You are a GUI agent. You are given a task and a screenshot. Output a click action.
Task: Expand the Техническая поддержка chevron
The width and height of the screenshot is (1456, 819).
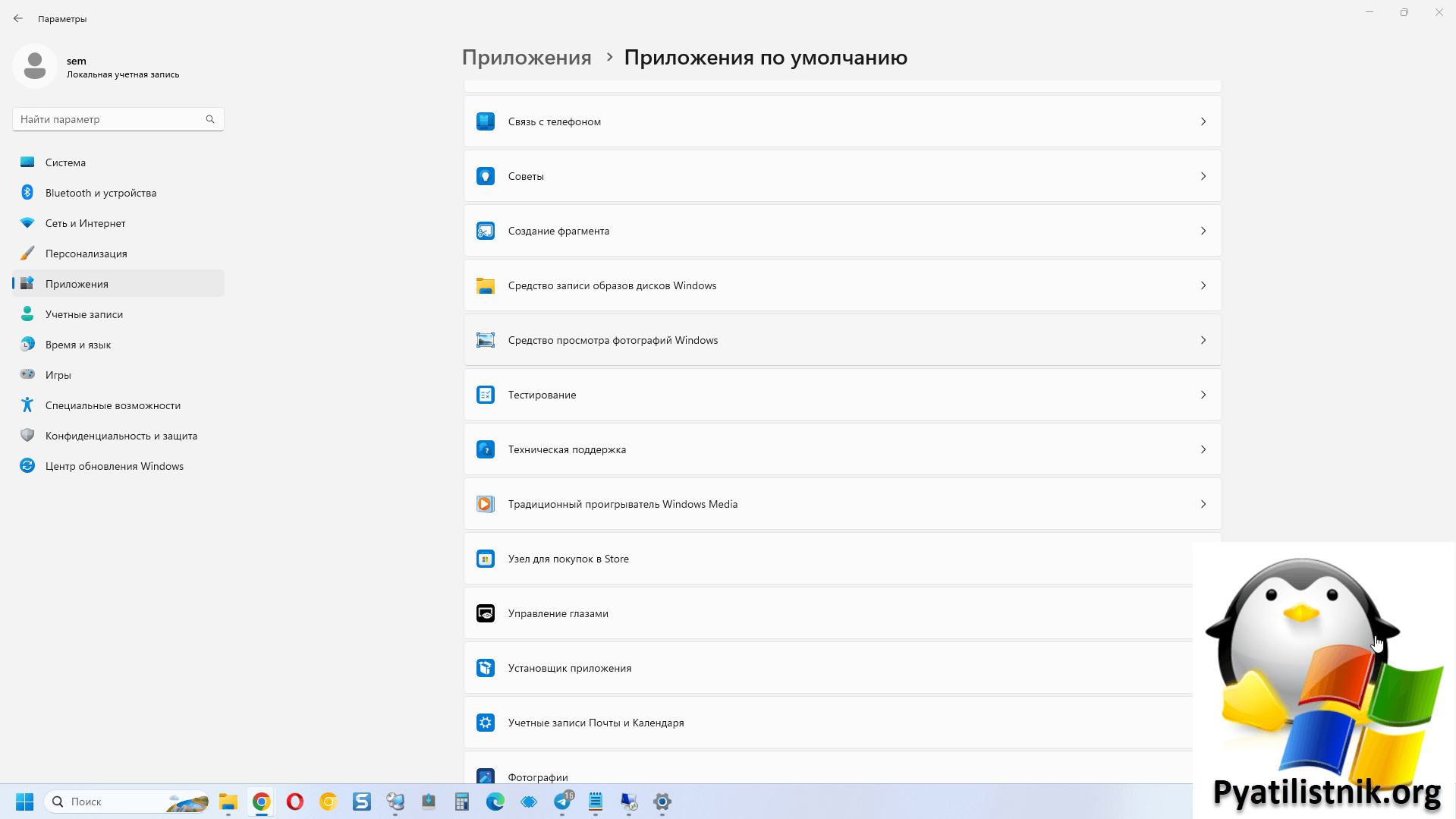pos(1203,449)
